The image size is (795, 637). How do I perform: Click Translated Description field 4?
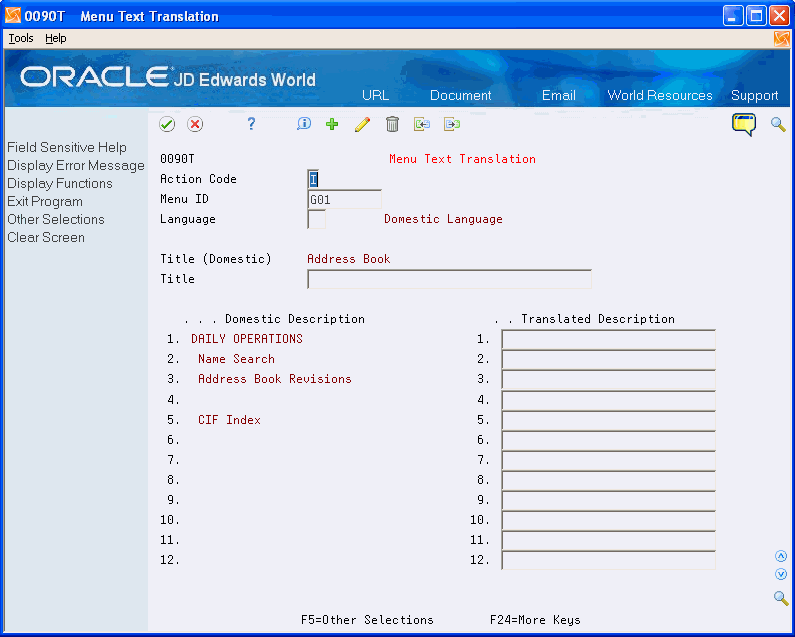tap(608, 401)
